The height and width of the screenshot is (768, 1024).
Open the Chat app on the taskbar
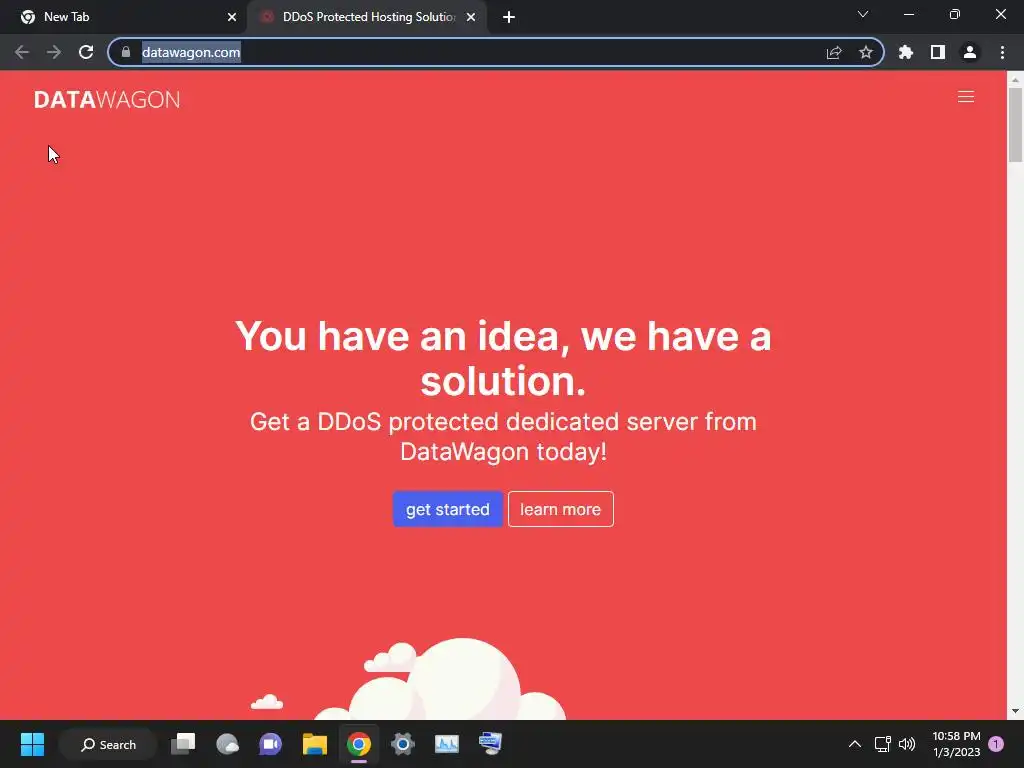pos(270,744)
